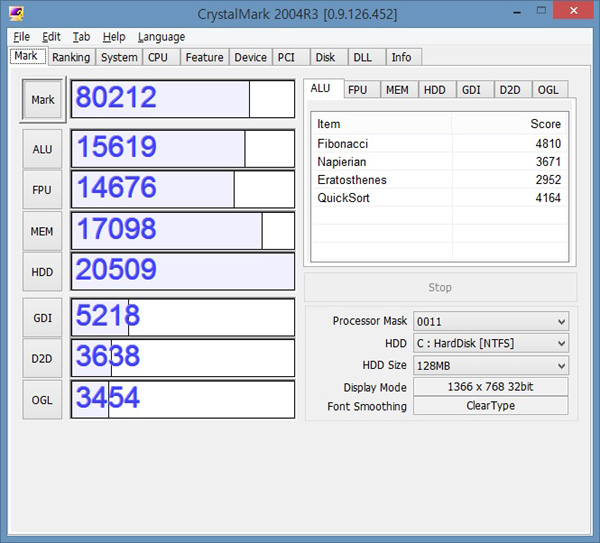This screenshot has width=600, height=543.
Task: Minimize the CrystalMark window
Action: pos(517,11)
